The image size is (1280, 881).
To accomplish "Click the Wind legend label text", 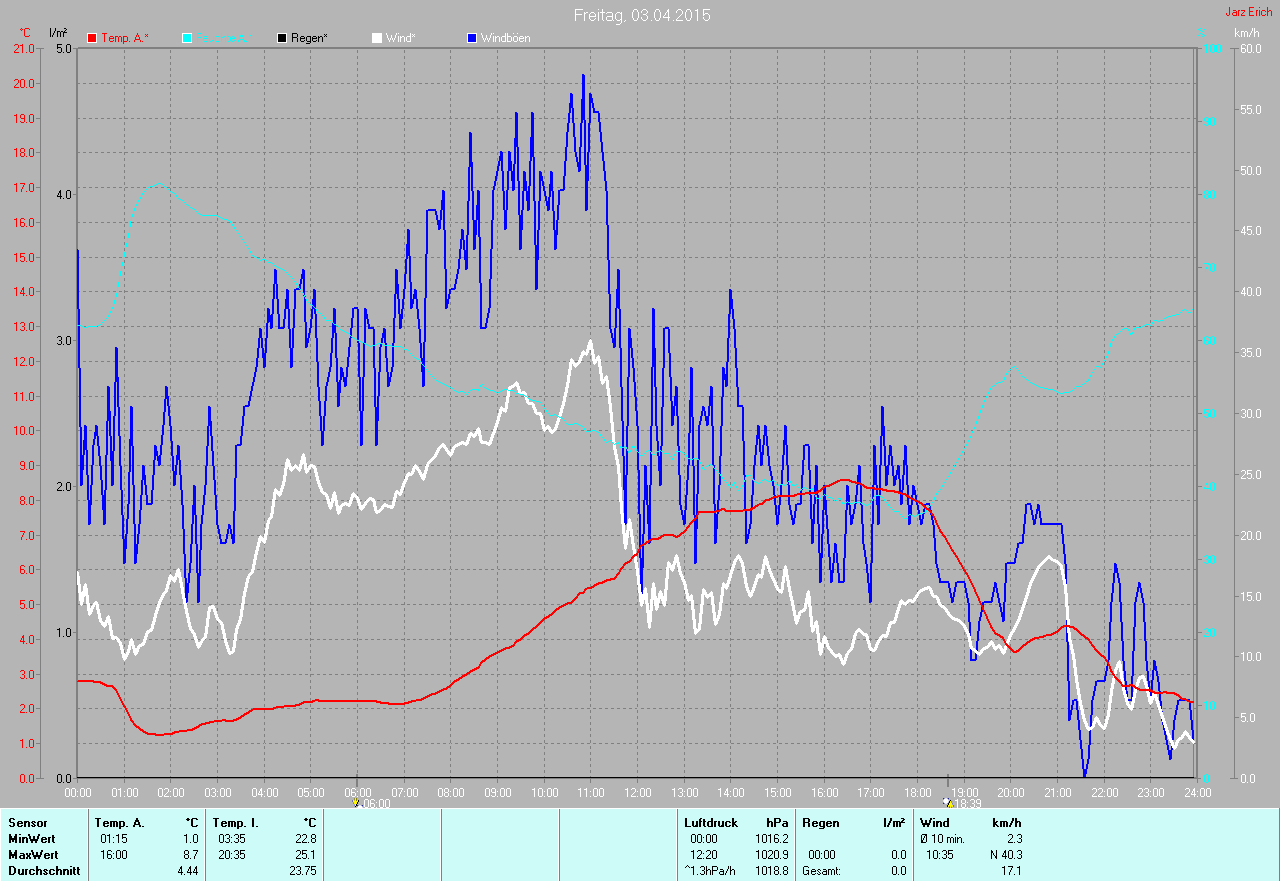I will [x=400, y=38].
